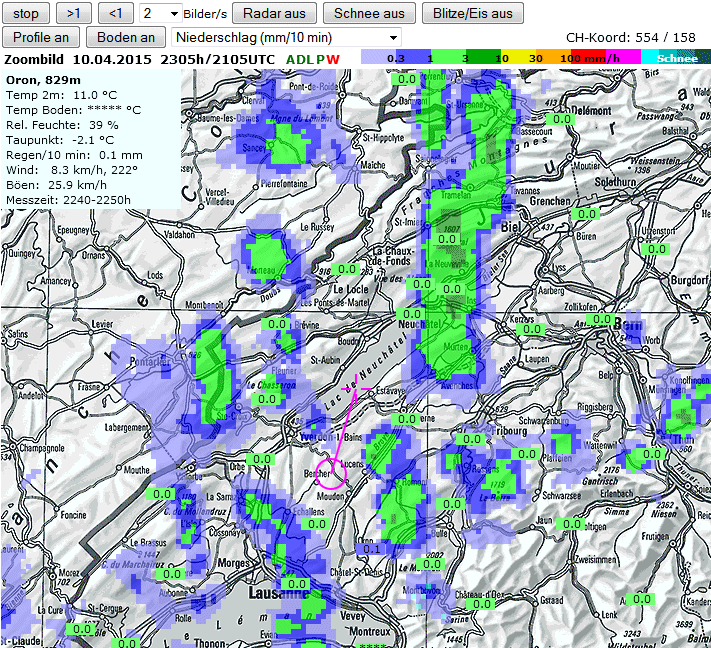Click the 0.0 label near Château-d'Oex

(482, 604)
